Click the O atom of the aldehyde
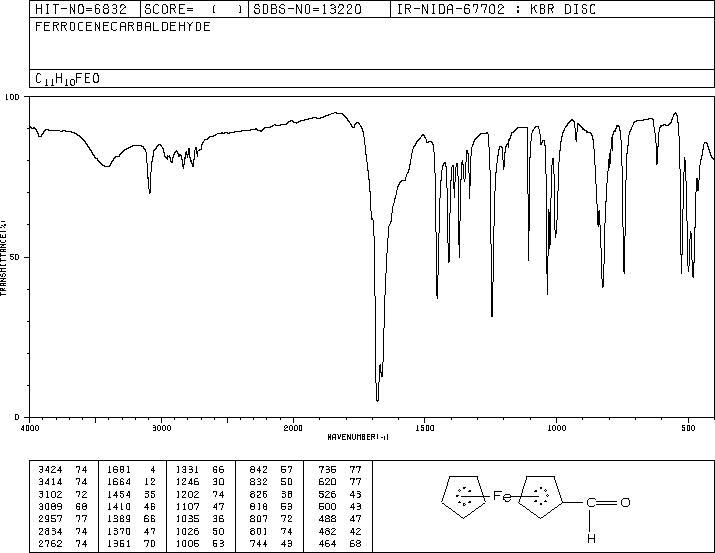The height and width of the screenshot is (553, 715). coord(625,502)
